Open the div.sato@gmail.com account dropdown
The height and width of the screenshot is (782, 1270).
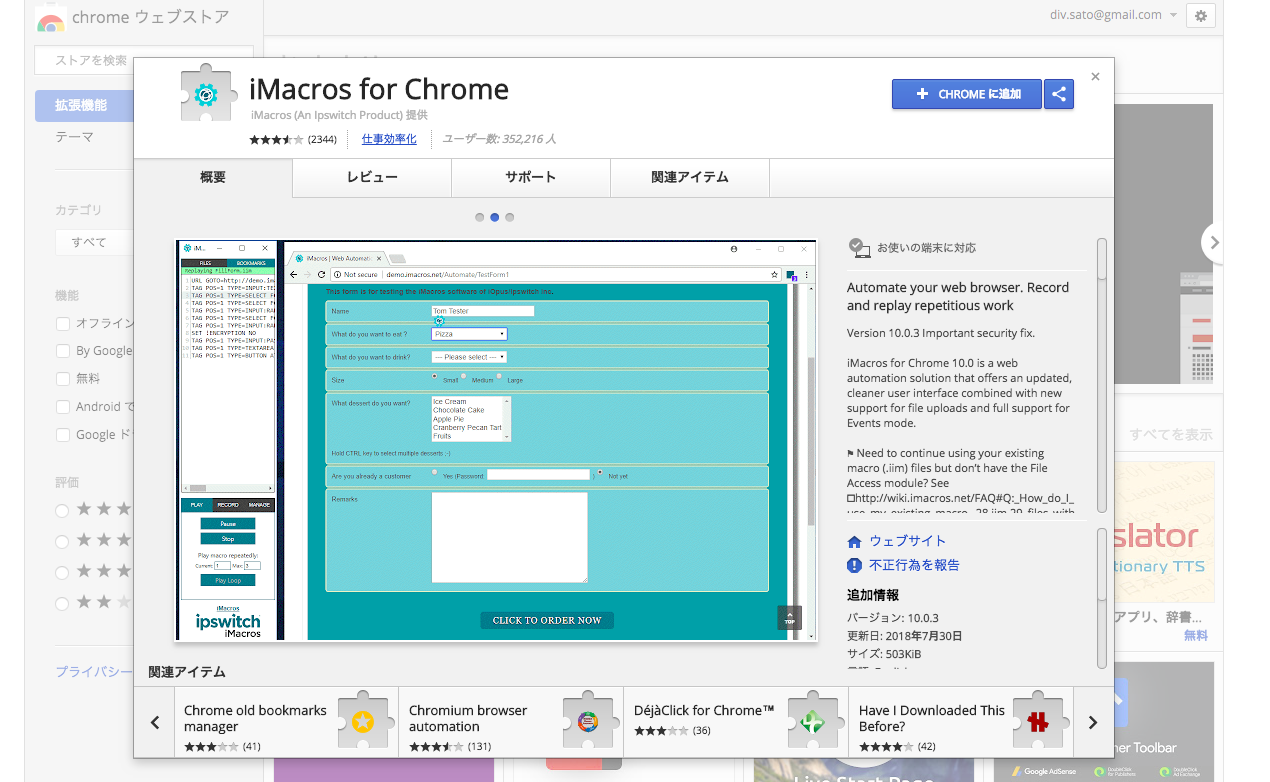(x=1113, y=15)
